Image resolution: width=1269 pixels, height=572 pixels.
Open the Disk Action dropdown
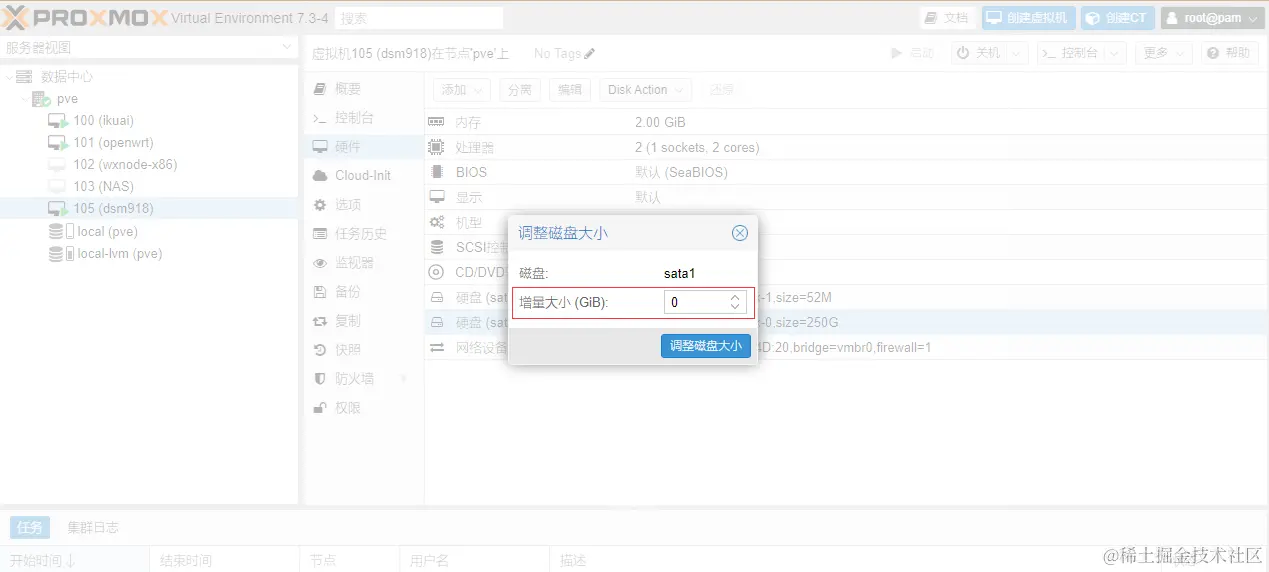(645, 90)
